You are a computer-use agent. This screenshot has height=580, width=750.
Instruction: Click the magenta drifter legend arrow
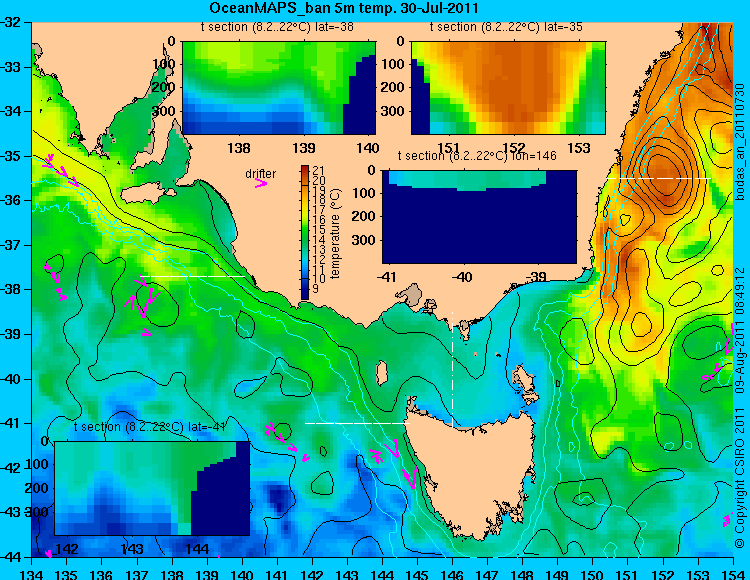[x=260, y=183]
